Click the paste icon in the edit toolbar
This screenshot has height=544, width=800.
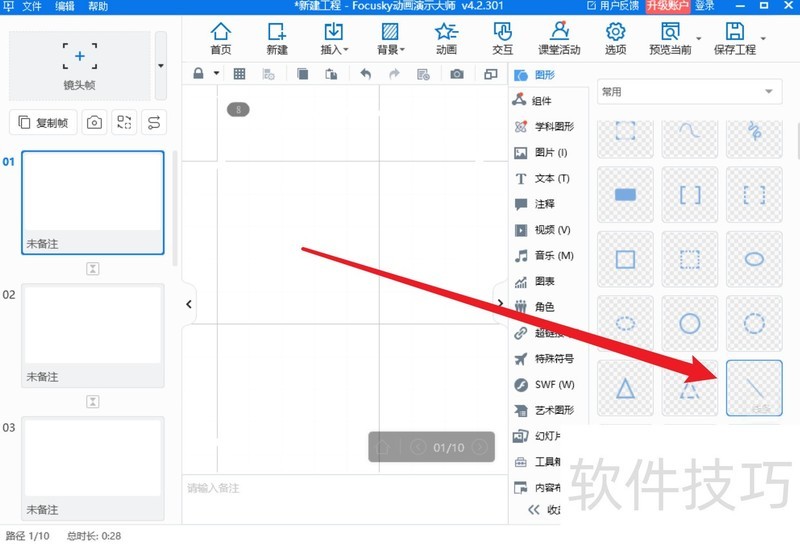point(331,74)
